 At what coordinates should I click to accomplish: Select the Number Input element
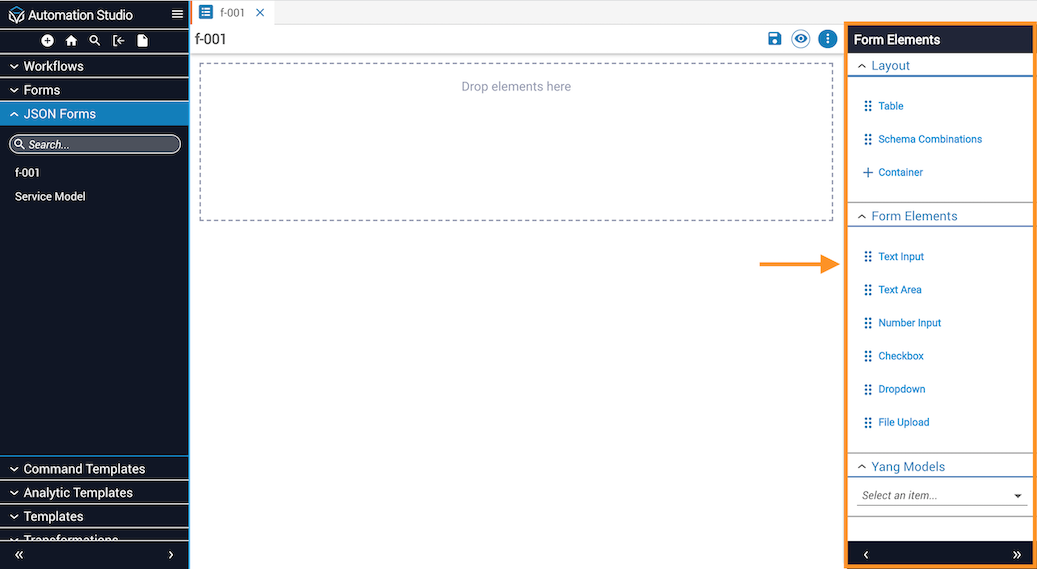click(x=909, y=323)
